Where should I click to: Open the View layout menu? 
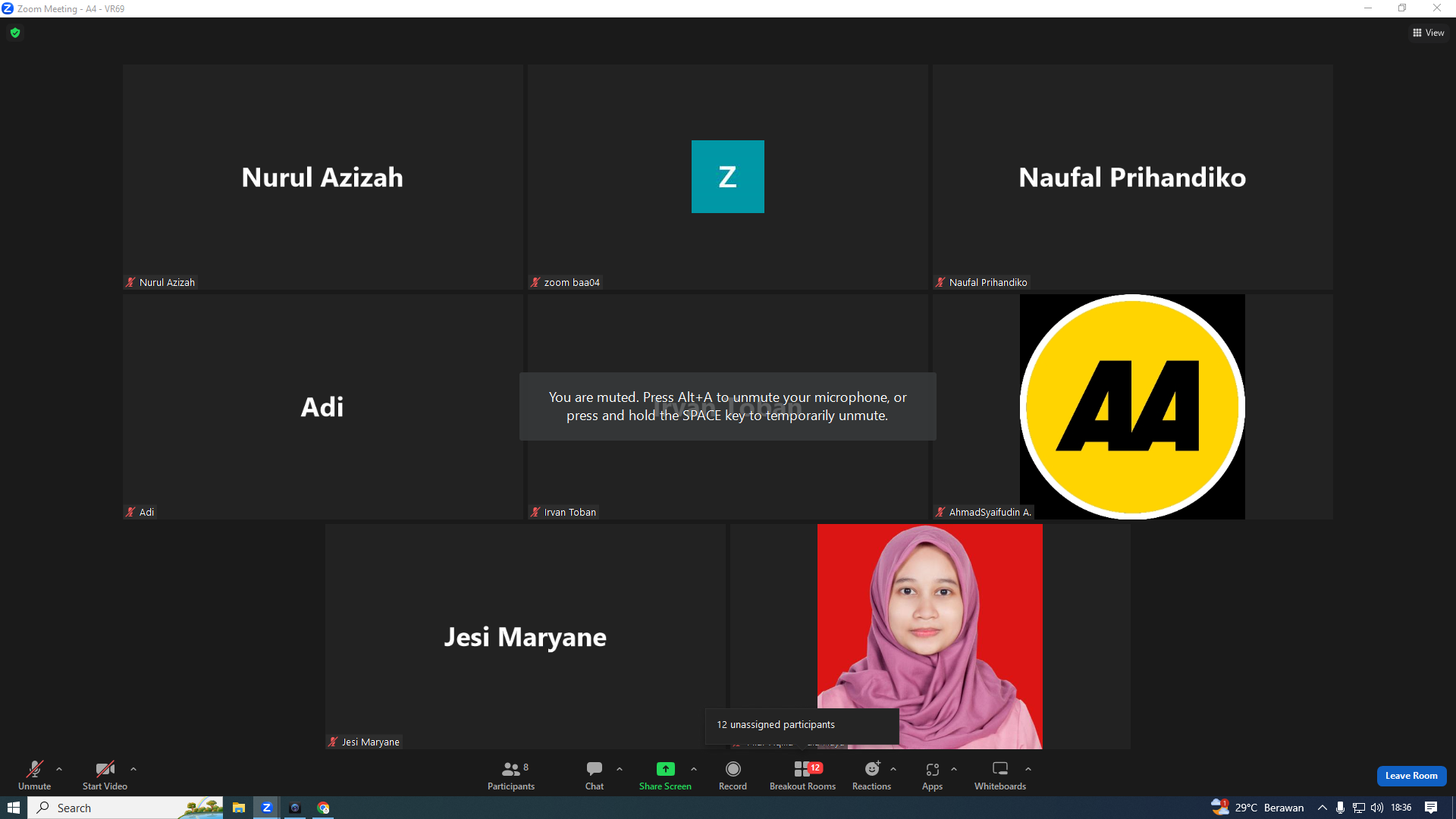pyautogui.click(x=1429, y=33)
